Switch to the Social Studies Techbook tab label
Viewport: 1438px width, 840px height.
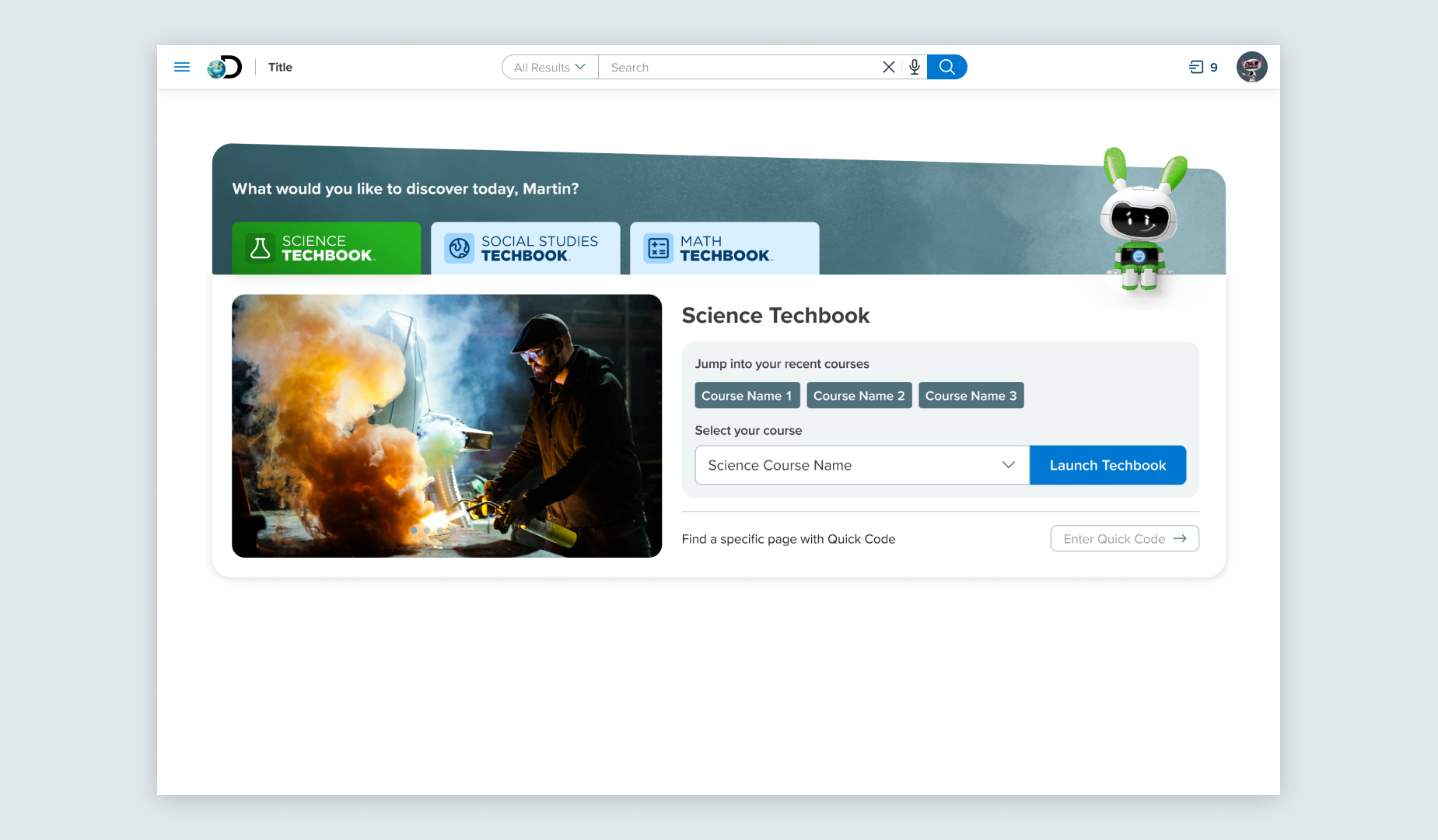point(540,248)
